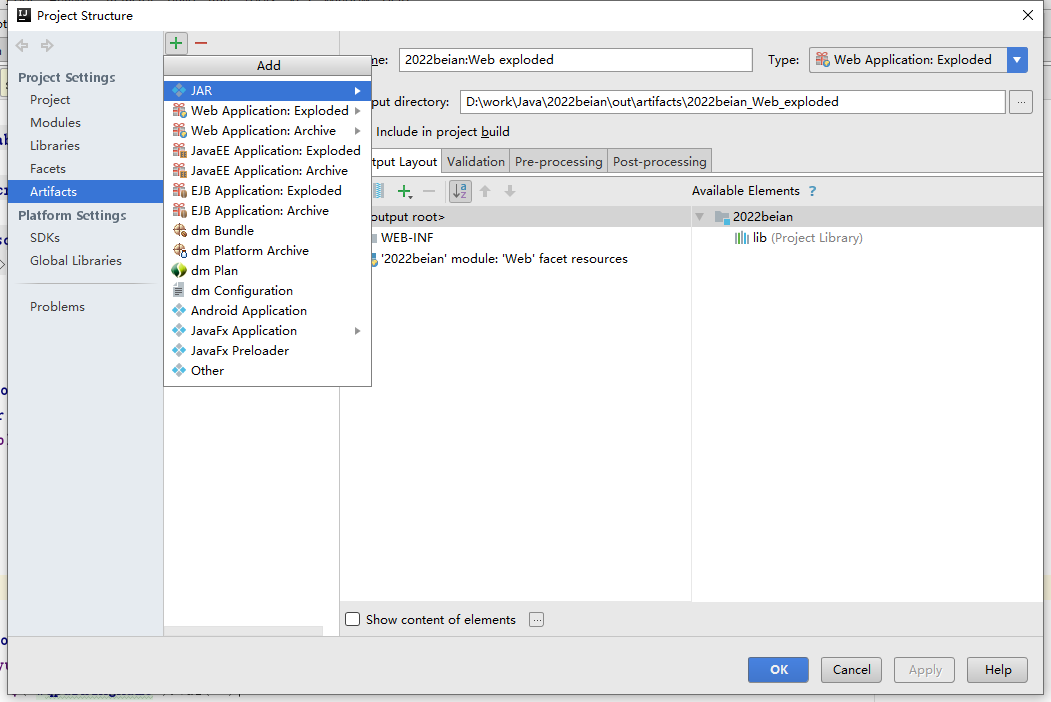1051x702 pixels.
Task: Select Android Application in Add menu
Action: pyautogui.click(x=248, y=311)
